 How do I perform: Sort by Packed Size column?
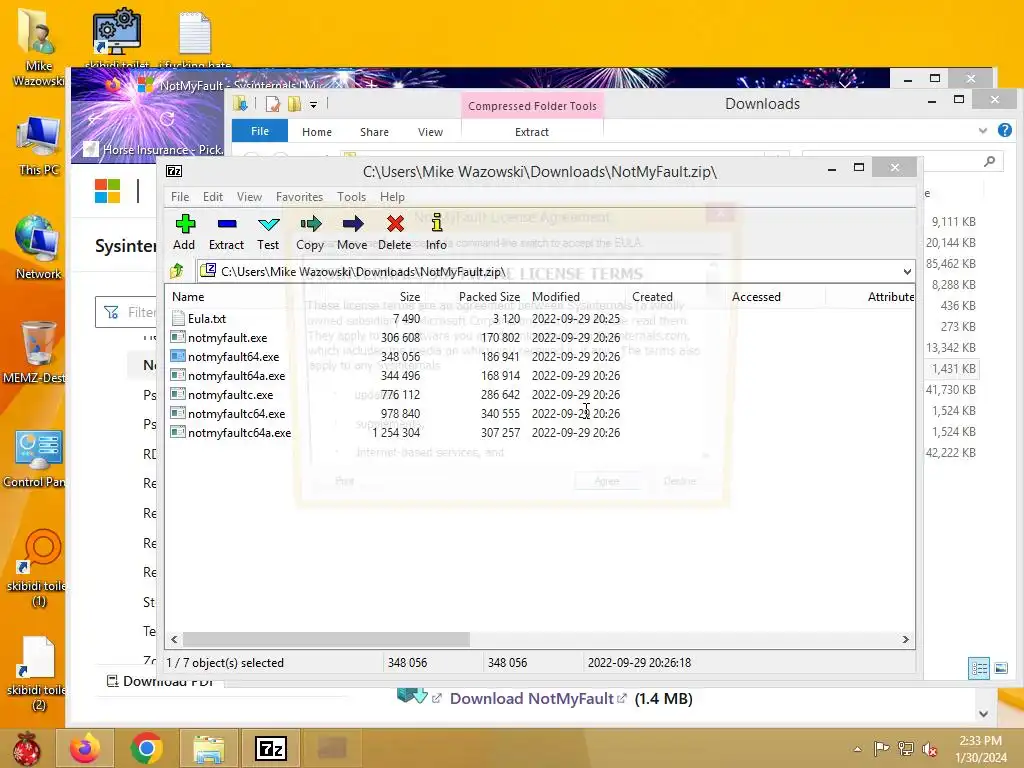pyautogui.click(x=489, y=296)
